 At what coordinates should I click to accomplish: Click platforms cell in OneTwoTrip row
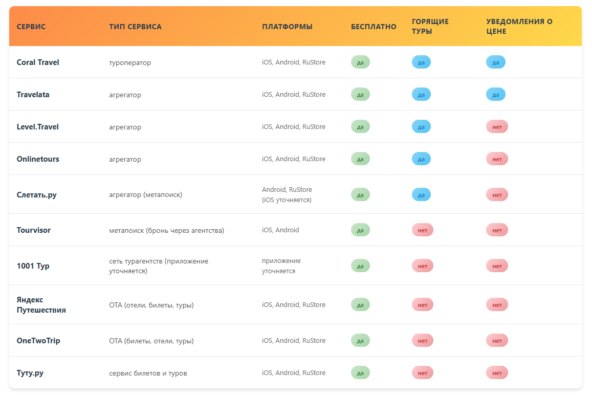coord(293,341)
